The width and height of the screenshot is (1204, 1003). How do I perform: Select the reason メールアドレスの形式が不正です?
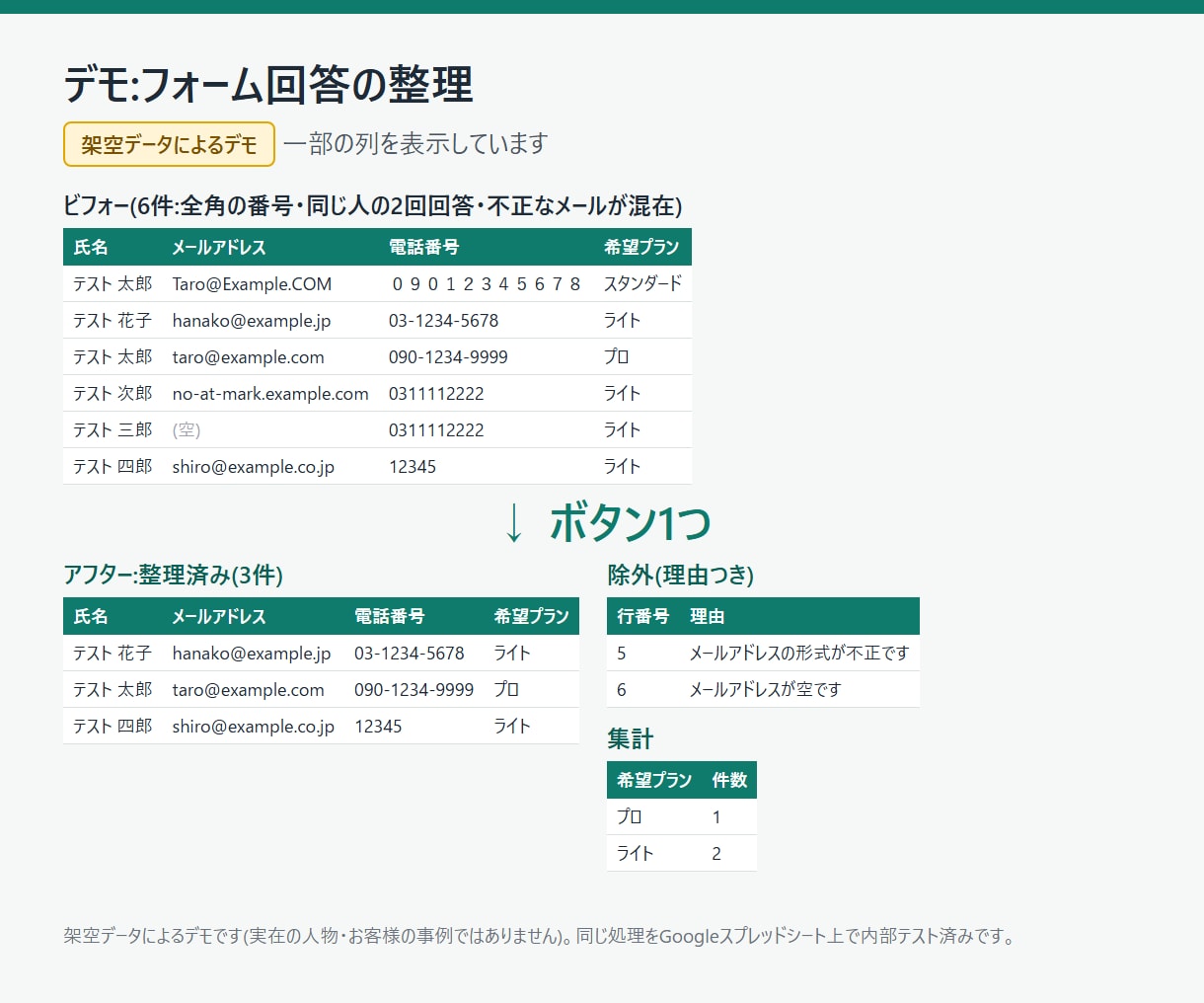coord(799,653)
